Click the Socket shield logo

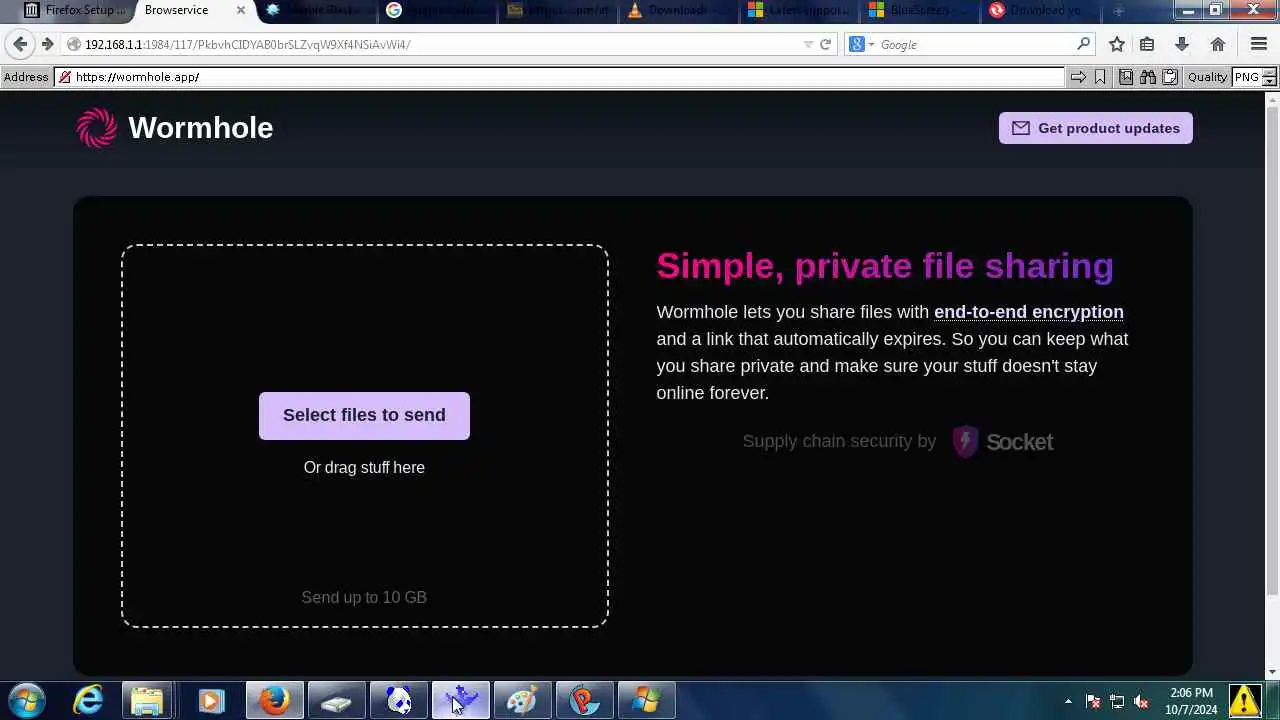[x=965, y=441]
